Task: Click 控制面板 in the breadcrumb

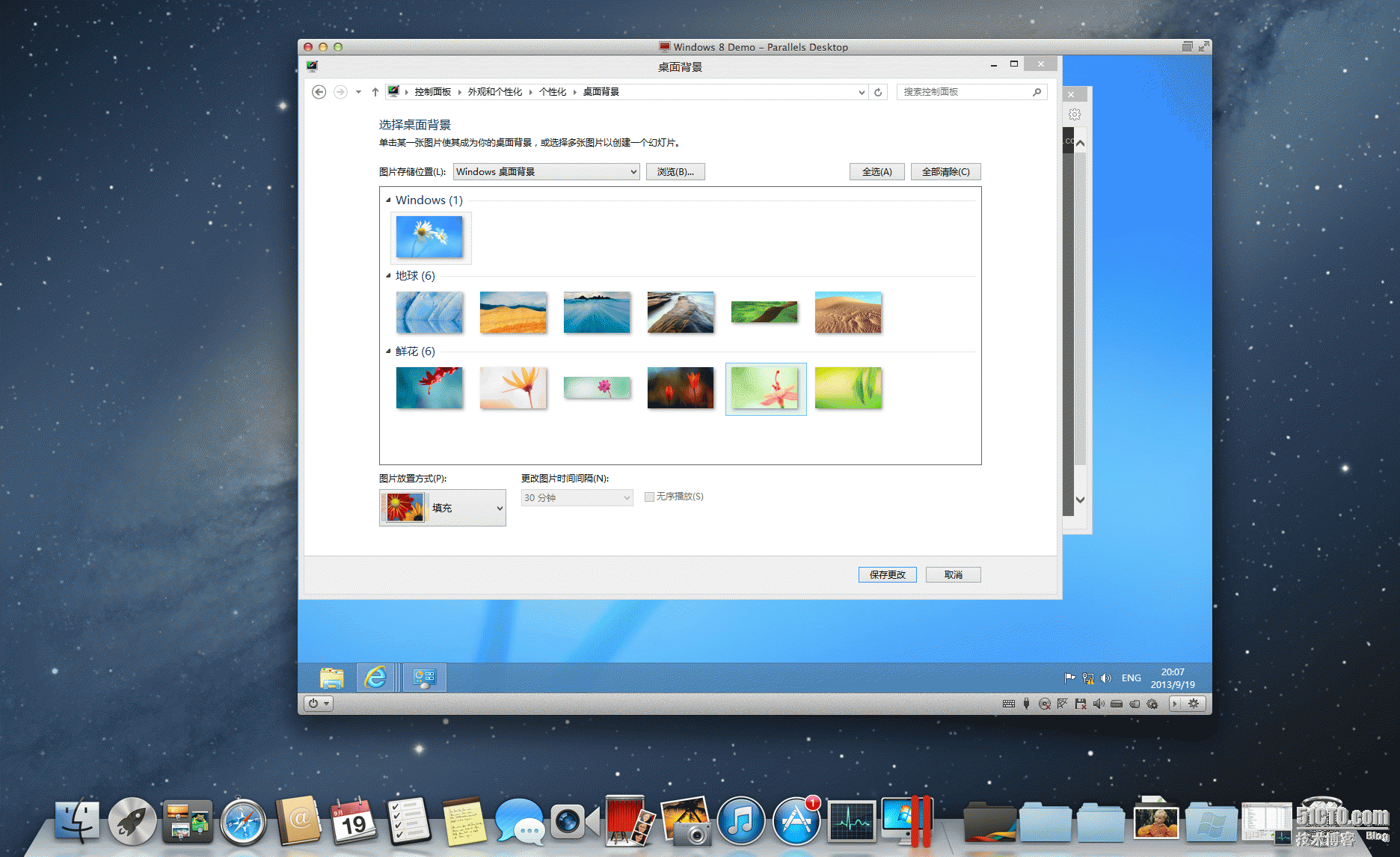Action: click(x=433, y=92)
